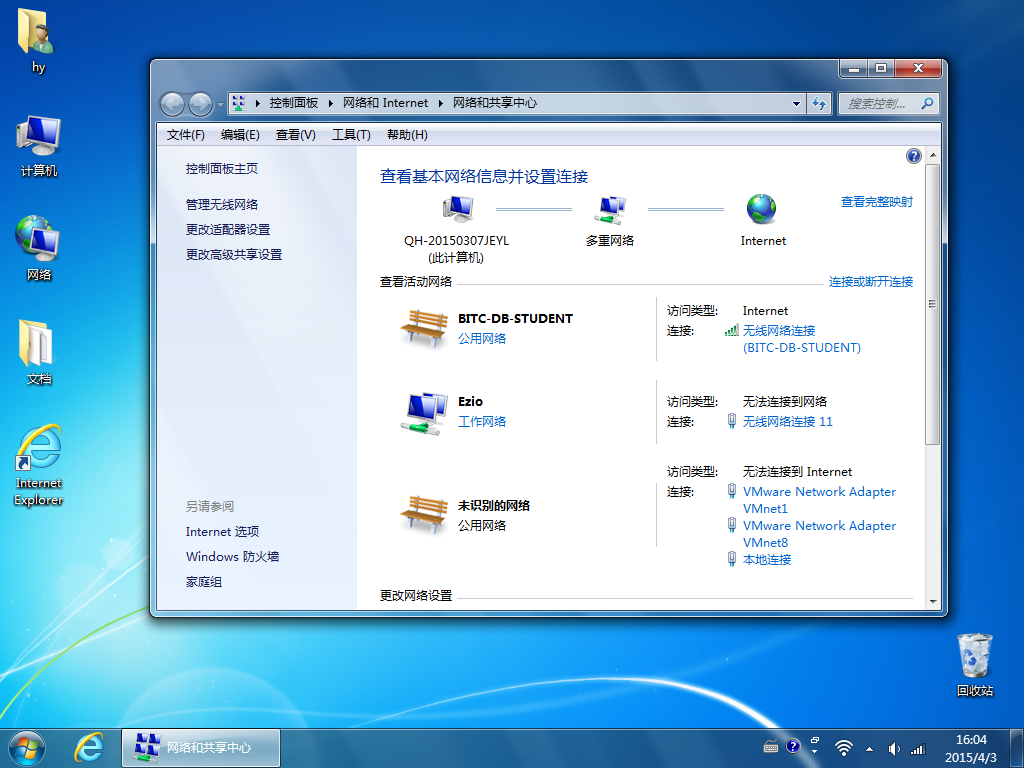1024x768 pixels.
Task: Open 本地连接 connection link
Action: point(767,559)
